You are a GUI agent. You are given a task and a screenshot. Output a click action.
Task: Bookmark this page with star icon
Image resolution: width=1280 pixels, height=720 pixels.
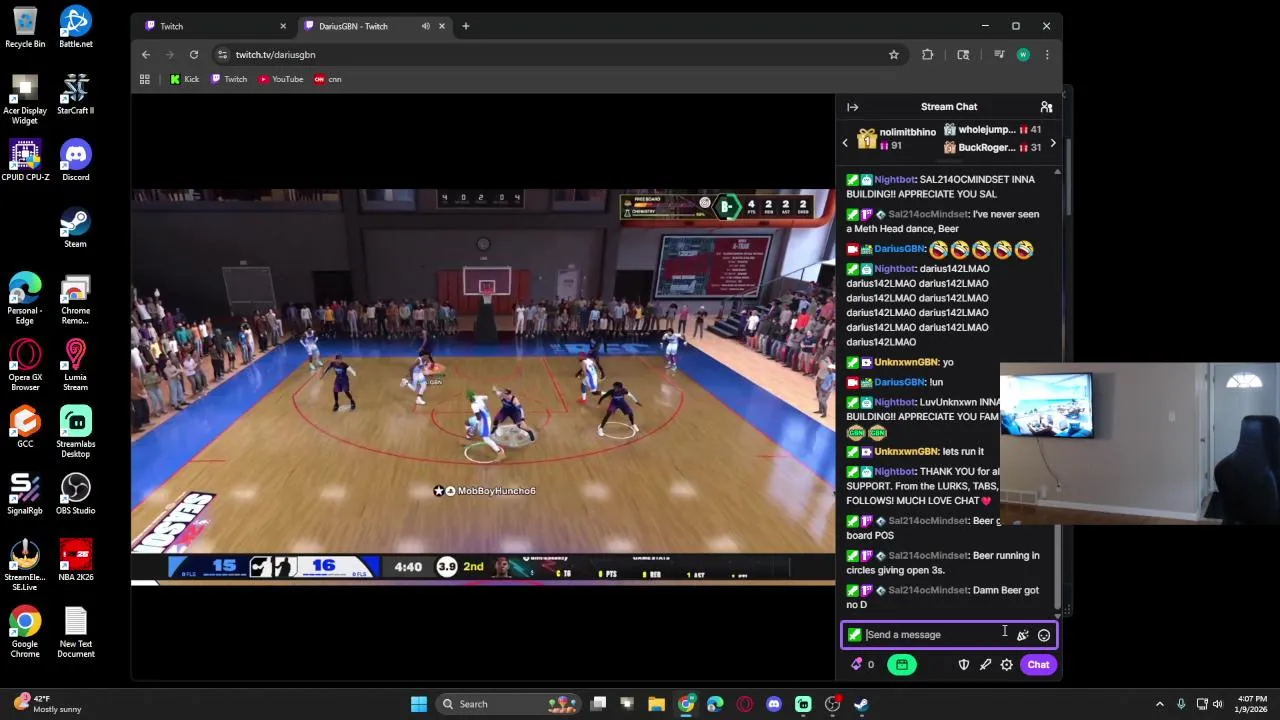(894, 55)
